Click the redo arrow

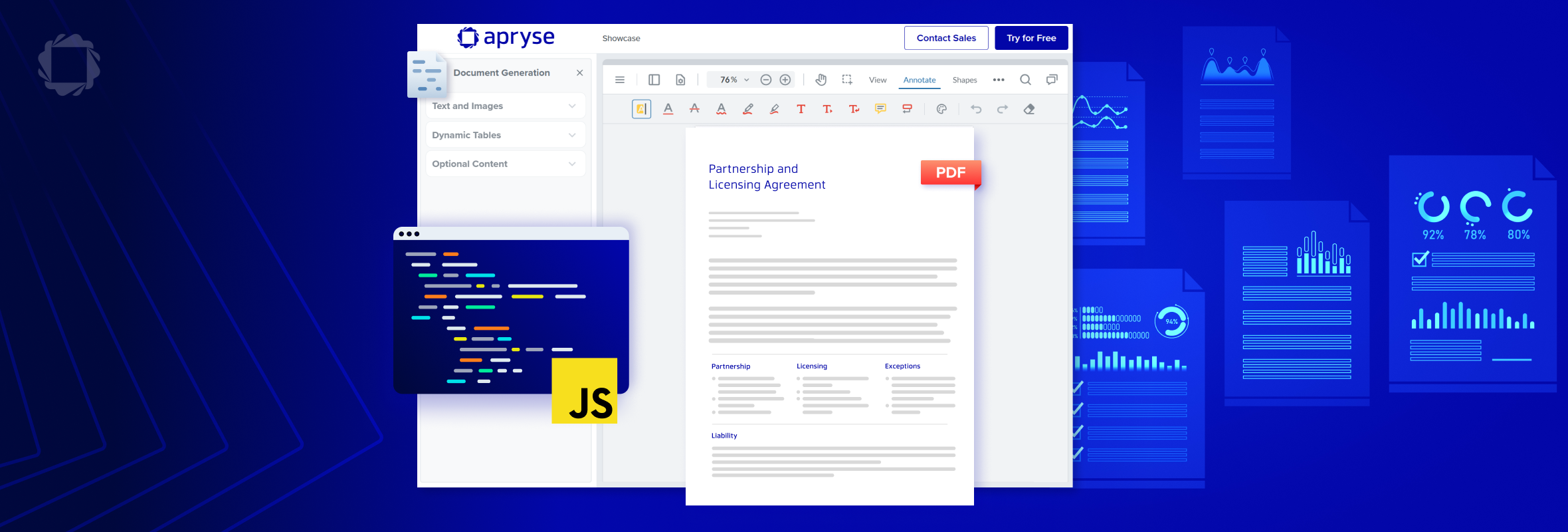coord(1003,109)
